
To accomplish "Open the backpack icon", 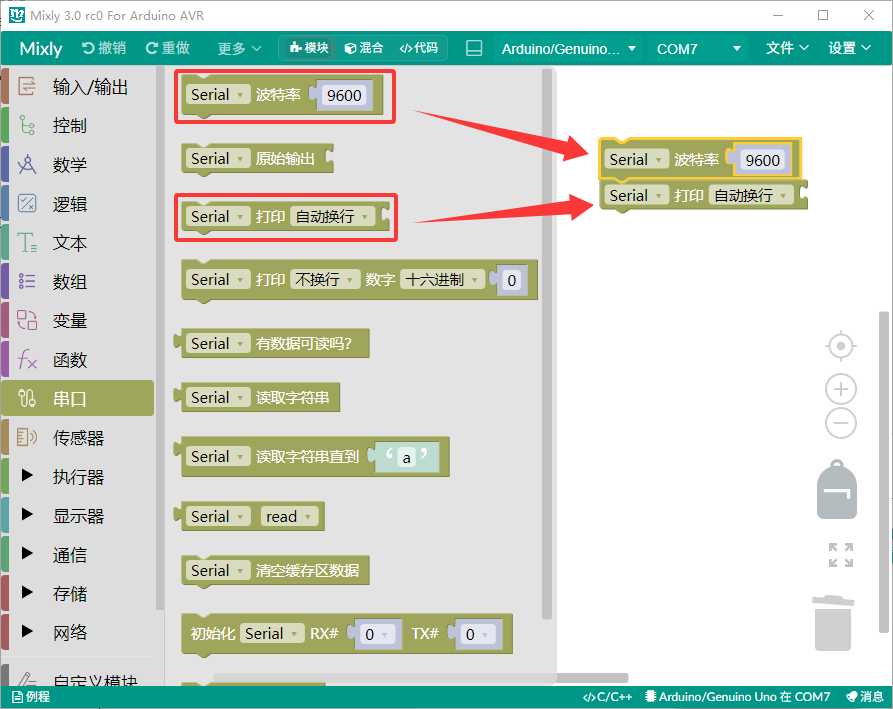I will [837, 489].
